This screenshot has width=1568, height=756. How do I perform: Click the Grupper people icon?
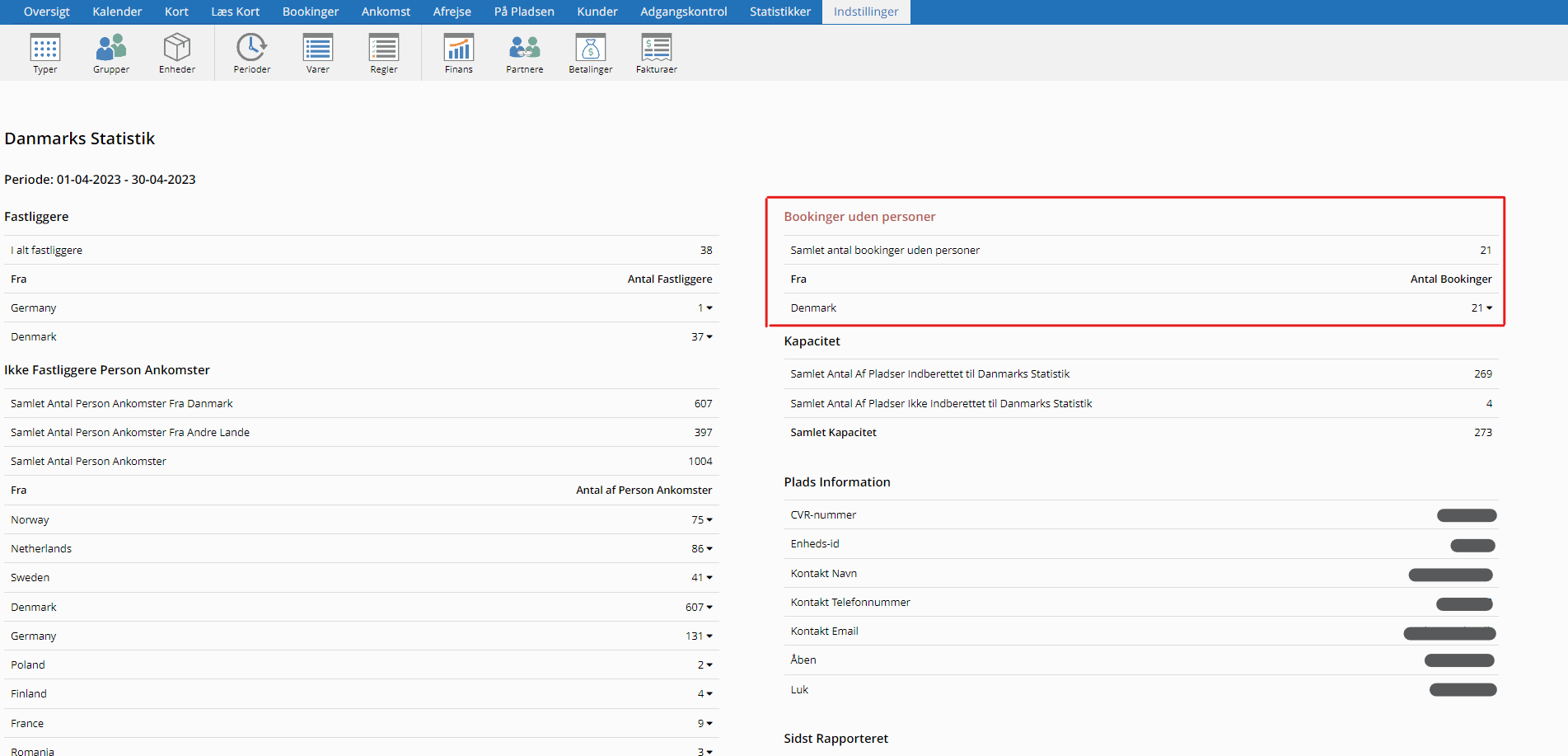click(x=111, y=48)
